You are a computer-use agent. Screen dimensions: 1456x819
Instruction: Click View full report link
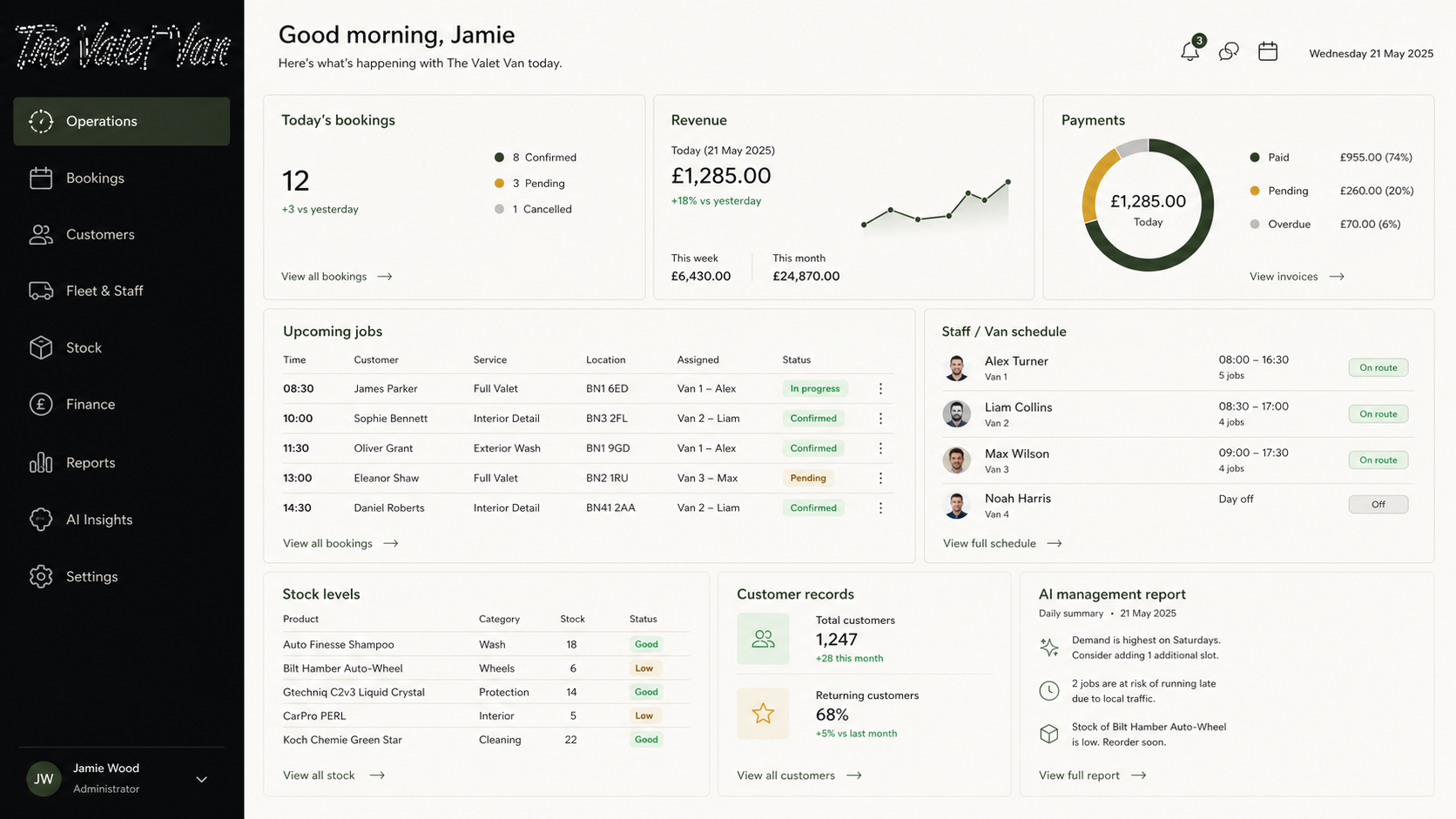coord(1092,775)
